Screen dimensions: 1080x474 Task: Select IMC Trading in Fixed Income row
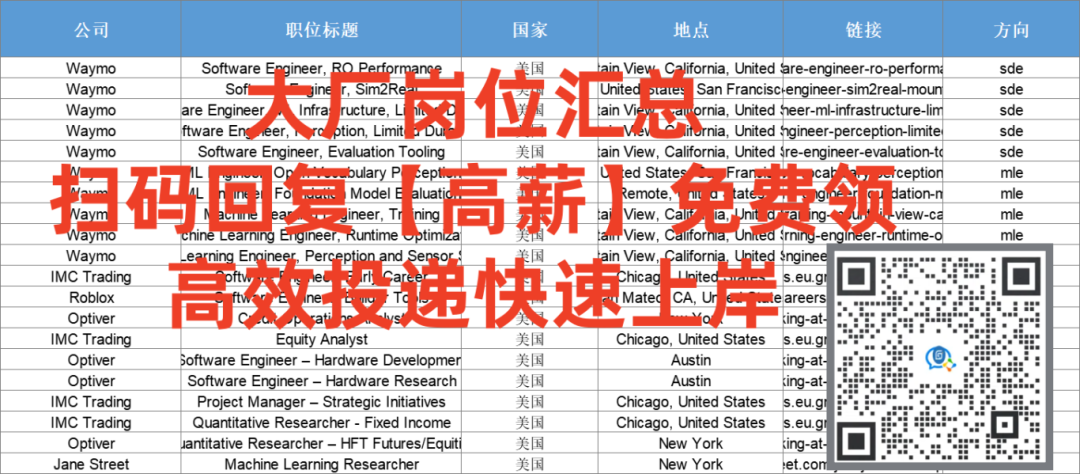pos(91,422)
